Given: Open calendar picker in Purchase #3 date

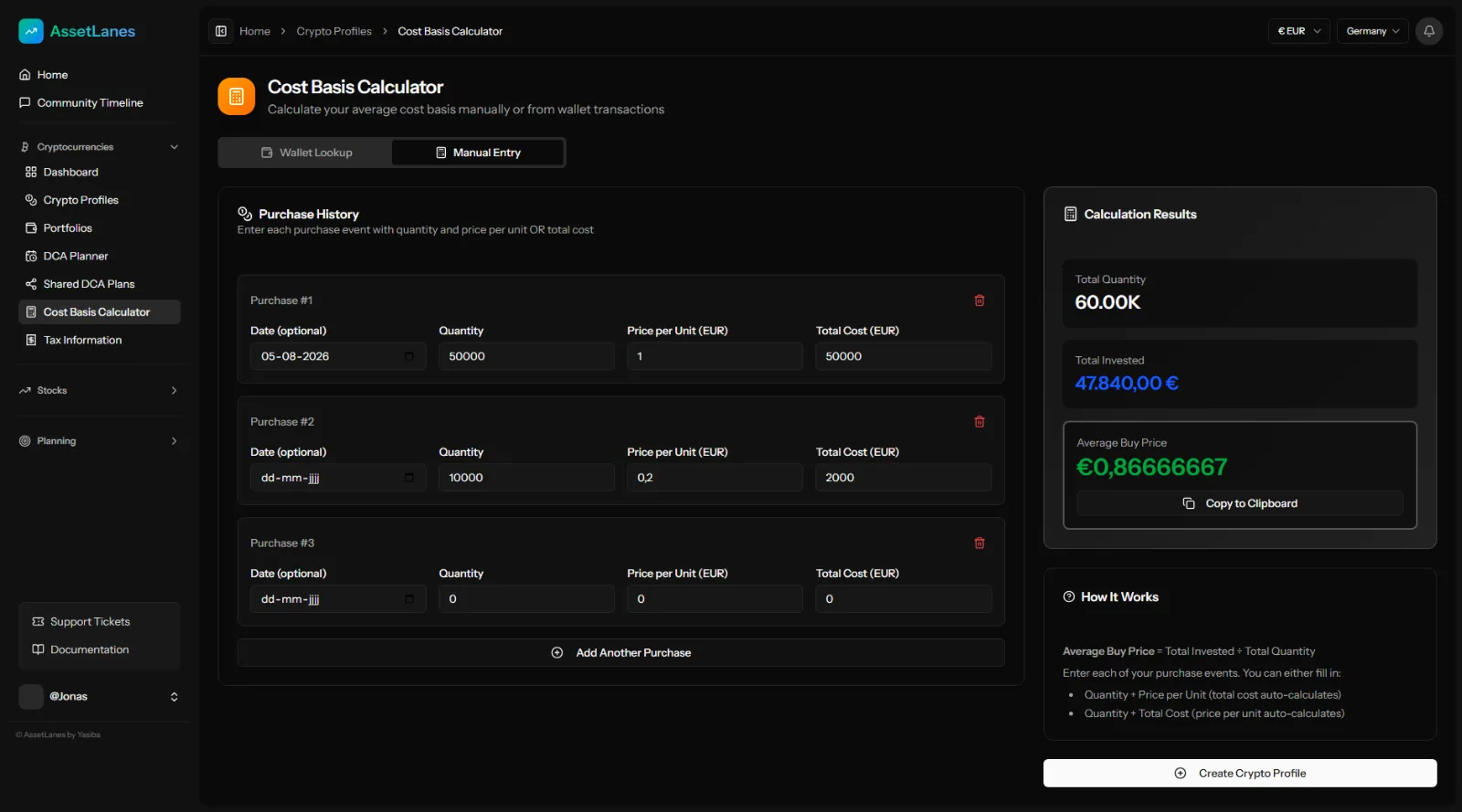Looking at the screenshot, I should (409, 599).
